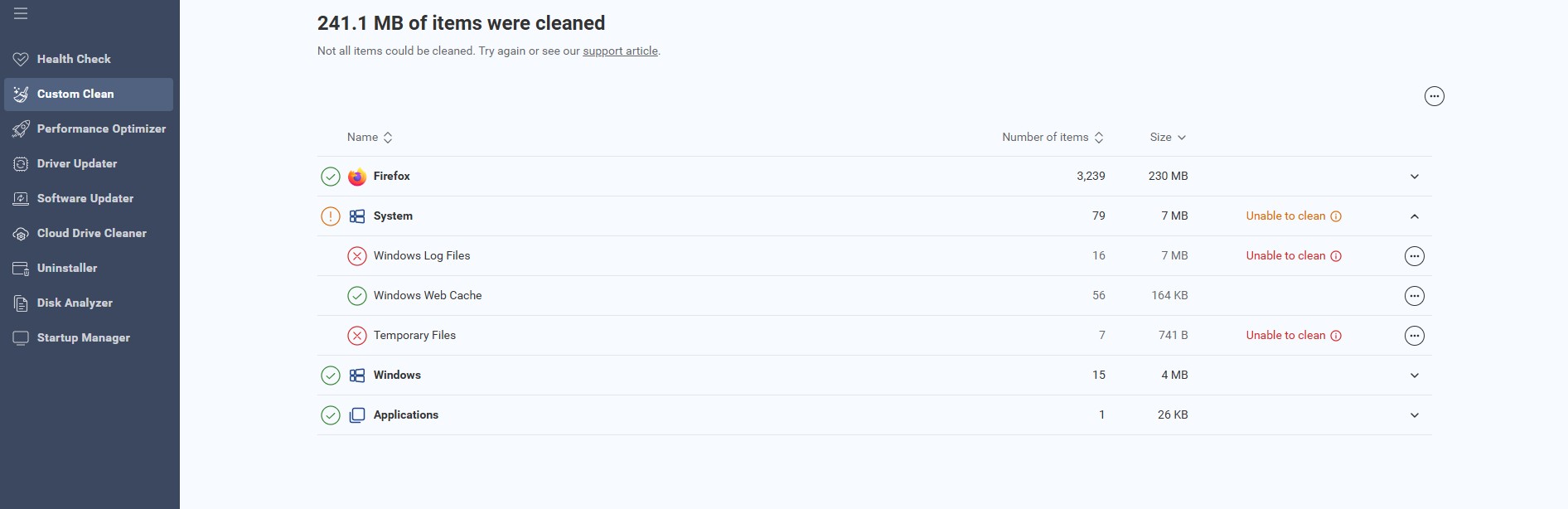Click the info icon beside Temporary Files warning

[1336, 336]
